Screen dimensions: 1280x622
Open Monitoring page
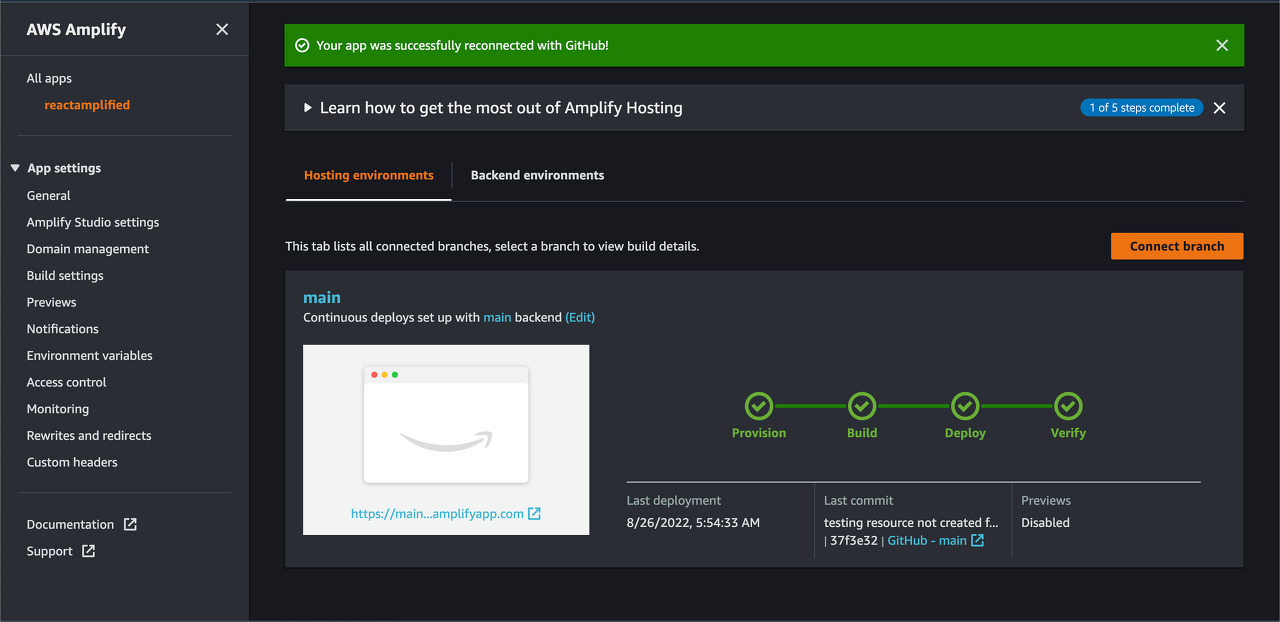[58, 409]
